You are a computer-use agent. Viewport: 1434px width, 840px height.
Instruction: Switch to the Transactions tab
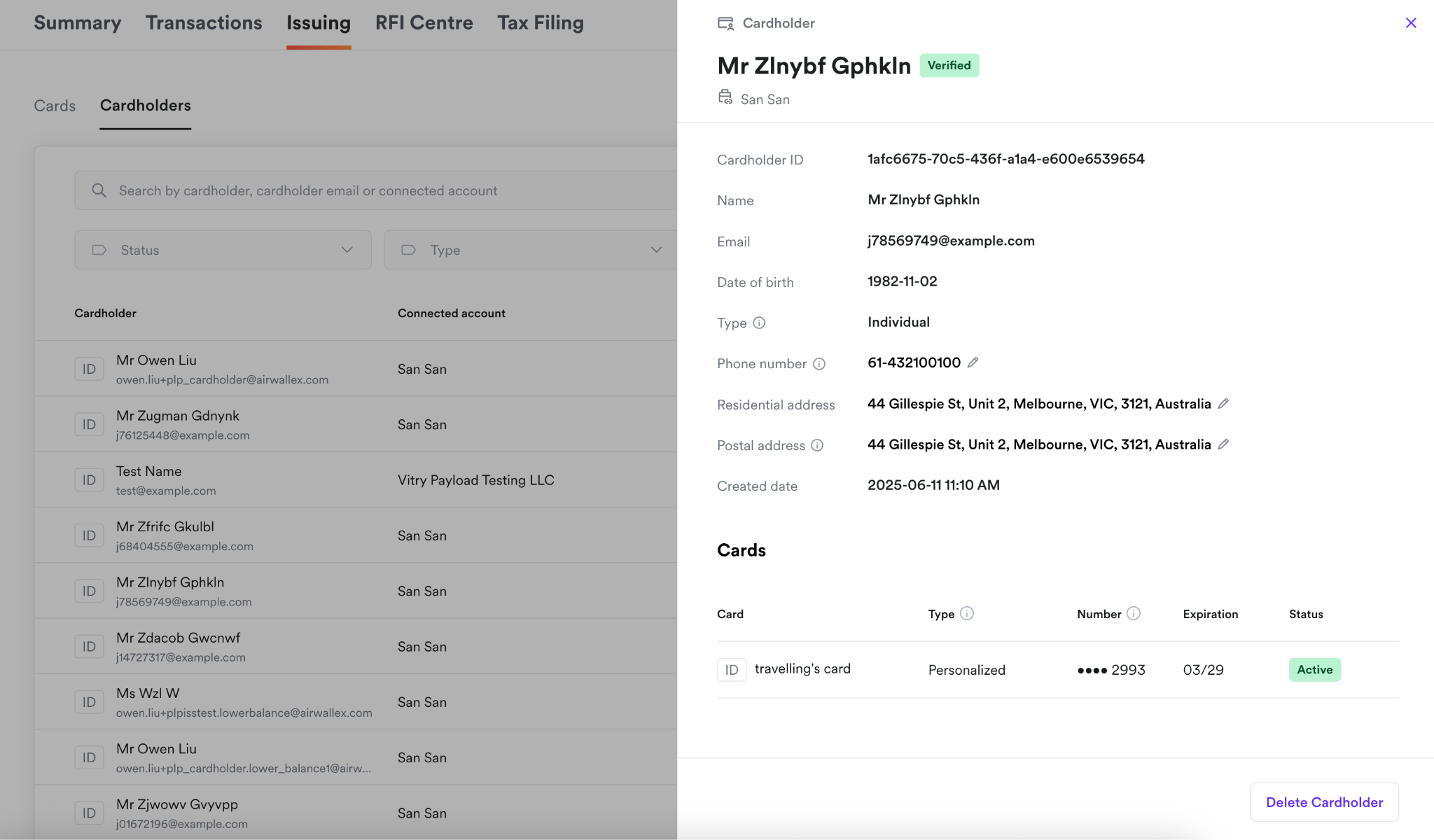(x=204, y=23)
